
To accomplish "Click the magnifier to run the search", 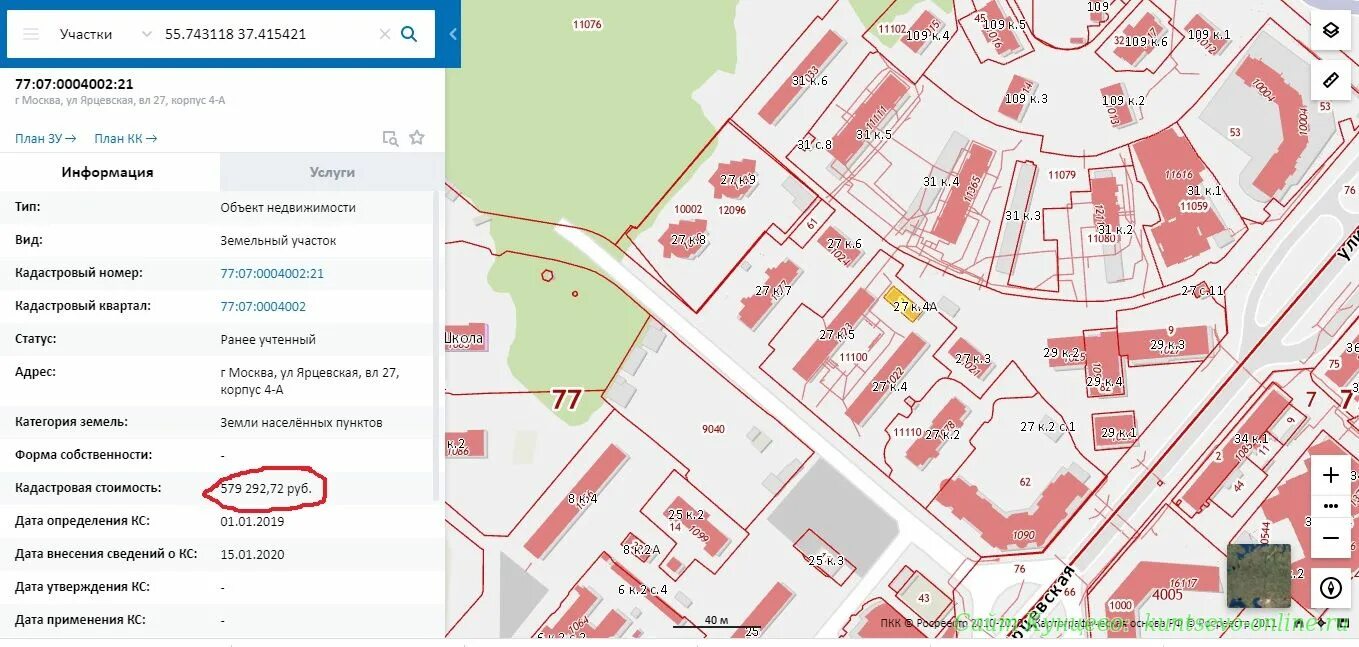I will 409,33.
